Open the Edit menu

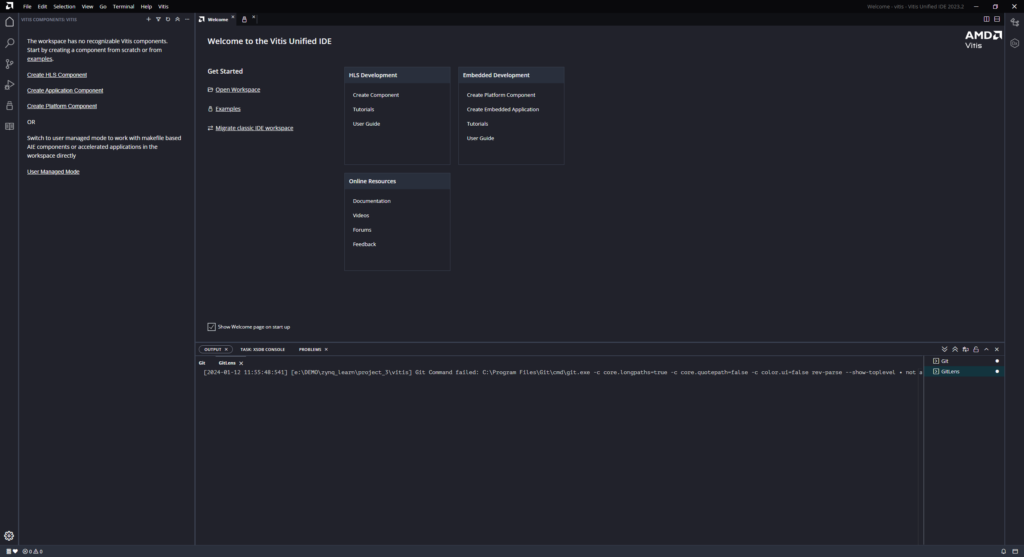[x=42, y=7]
